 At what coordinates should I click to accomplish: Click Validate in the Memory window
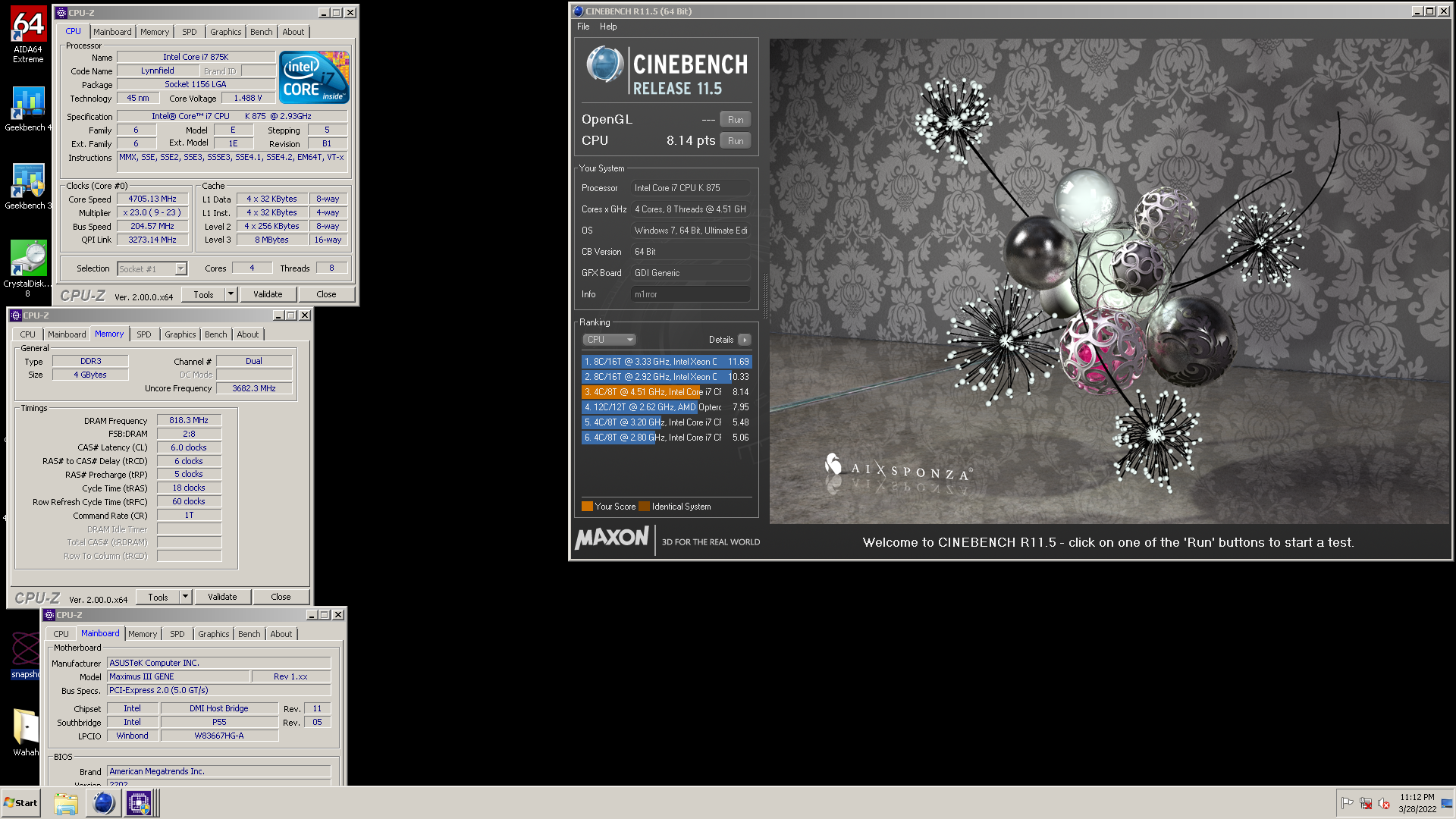click(222, 597)
